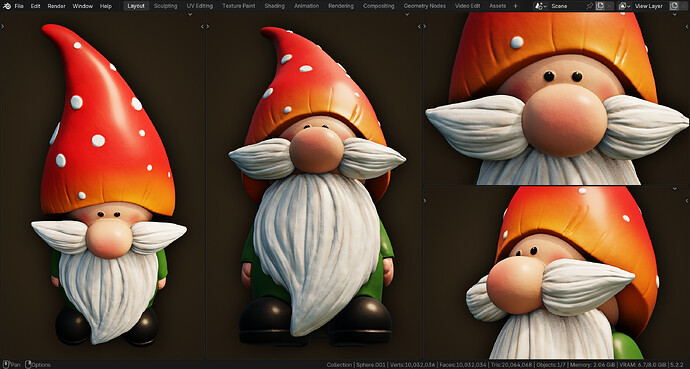Show the left viewport's sidebar arrow

202,26
